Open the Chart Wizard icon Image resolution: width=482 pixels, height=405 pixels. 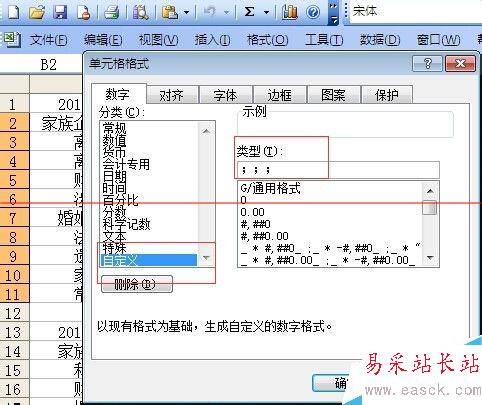point(289,12)
